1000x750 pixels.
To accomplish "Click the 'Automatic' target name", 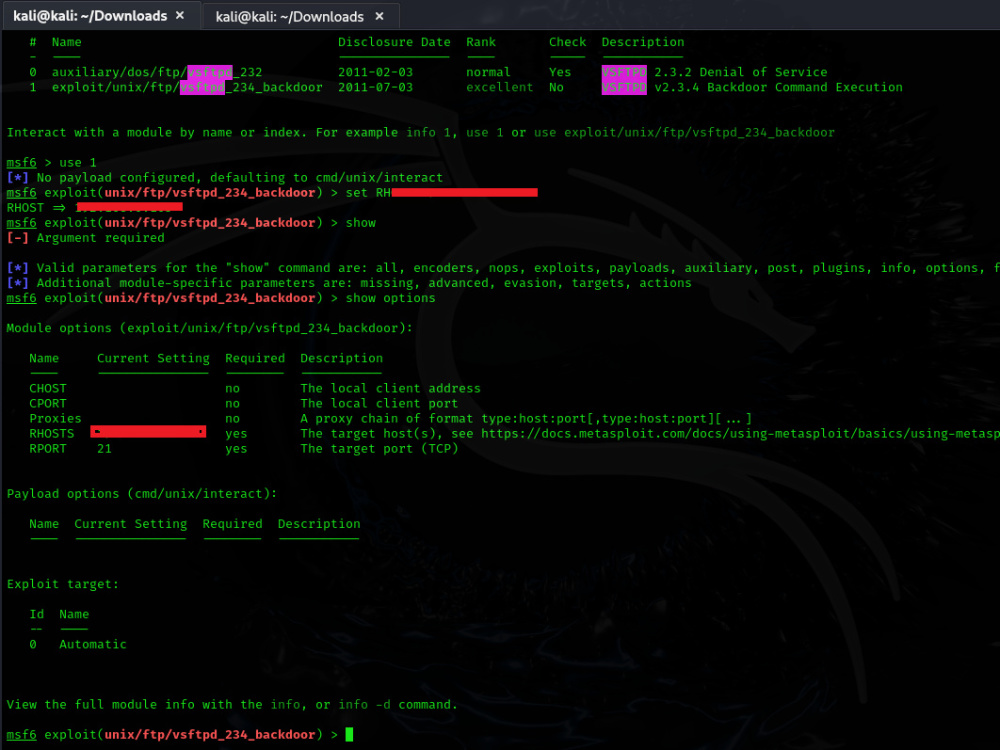I will point(93,645).
